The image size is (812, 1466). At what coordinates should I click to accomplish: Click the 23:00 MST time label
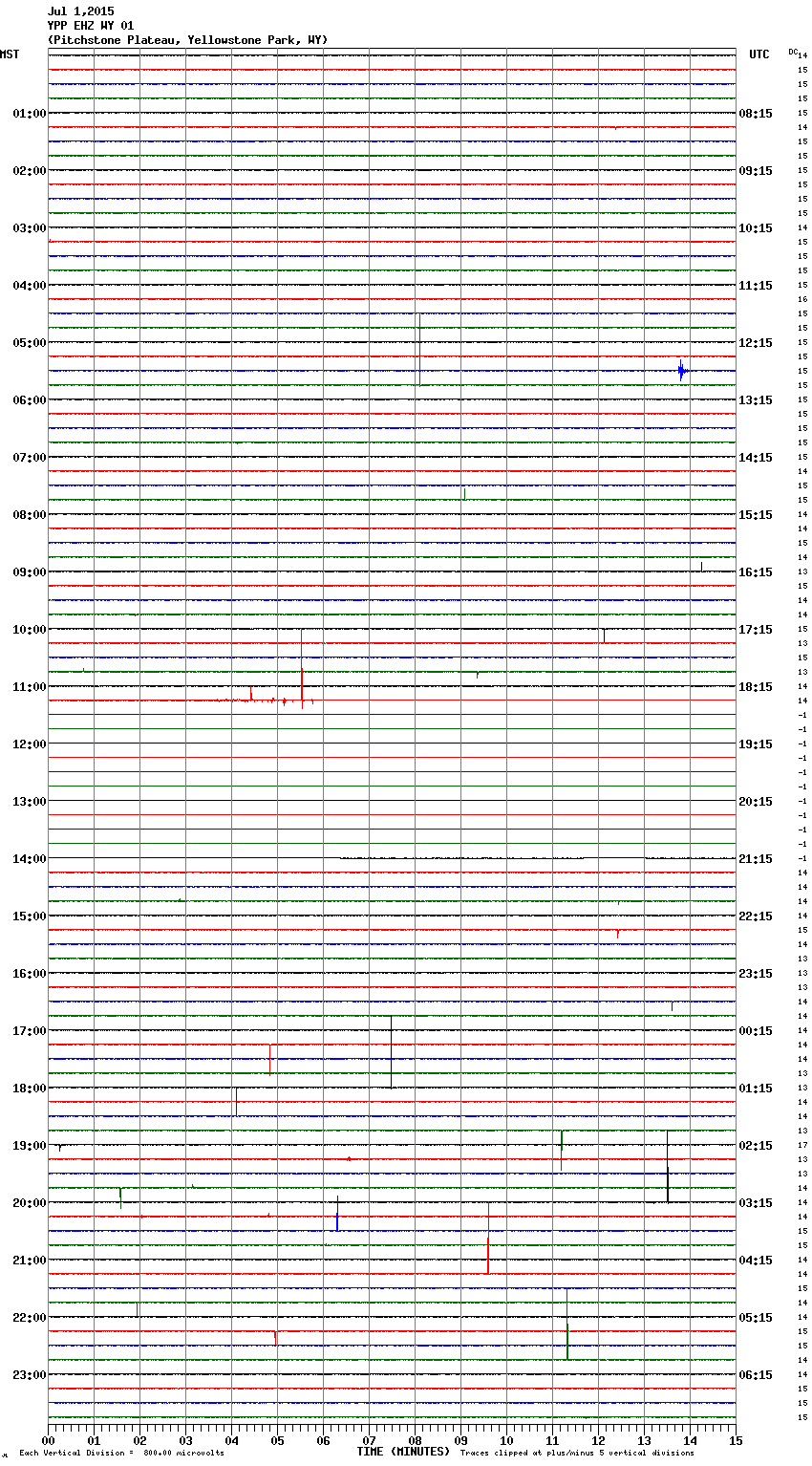[x=30, y=1375]
